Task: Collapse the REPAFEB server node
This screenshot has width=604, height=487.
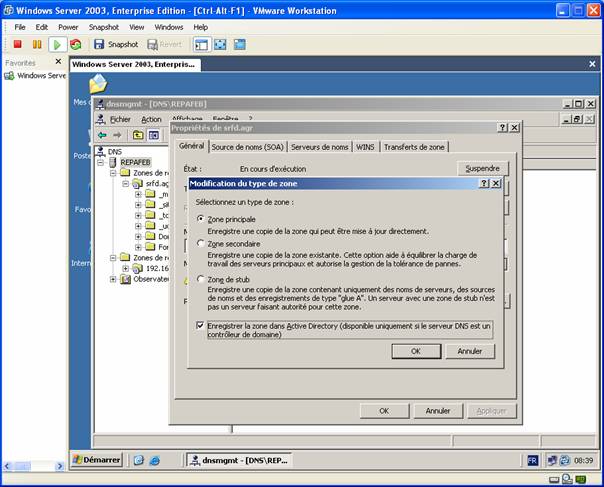Action: coord(101,162)
